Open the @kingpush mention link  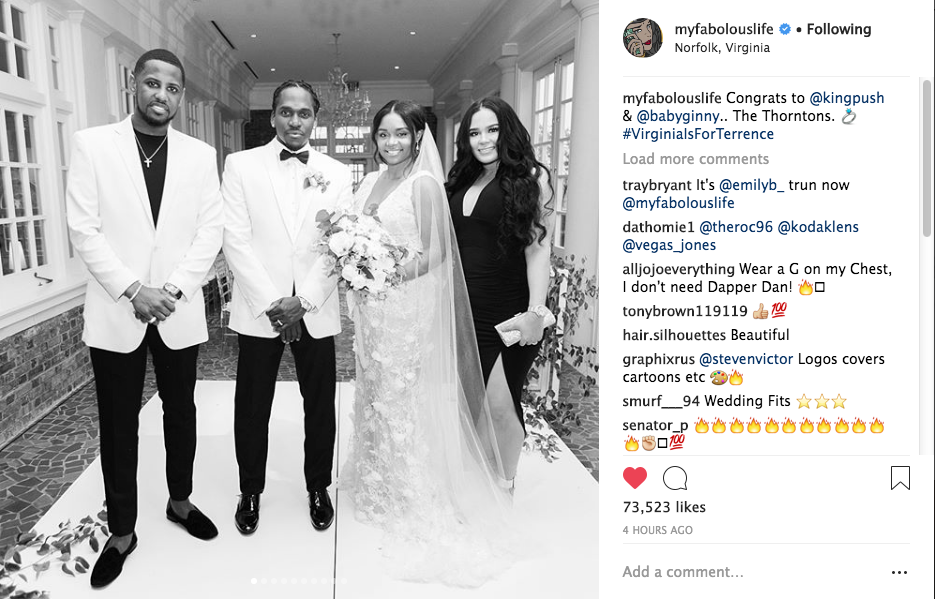pyautogui.click(x=846, y=98)
